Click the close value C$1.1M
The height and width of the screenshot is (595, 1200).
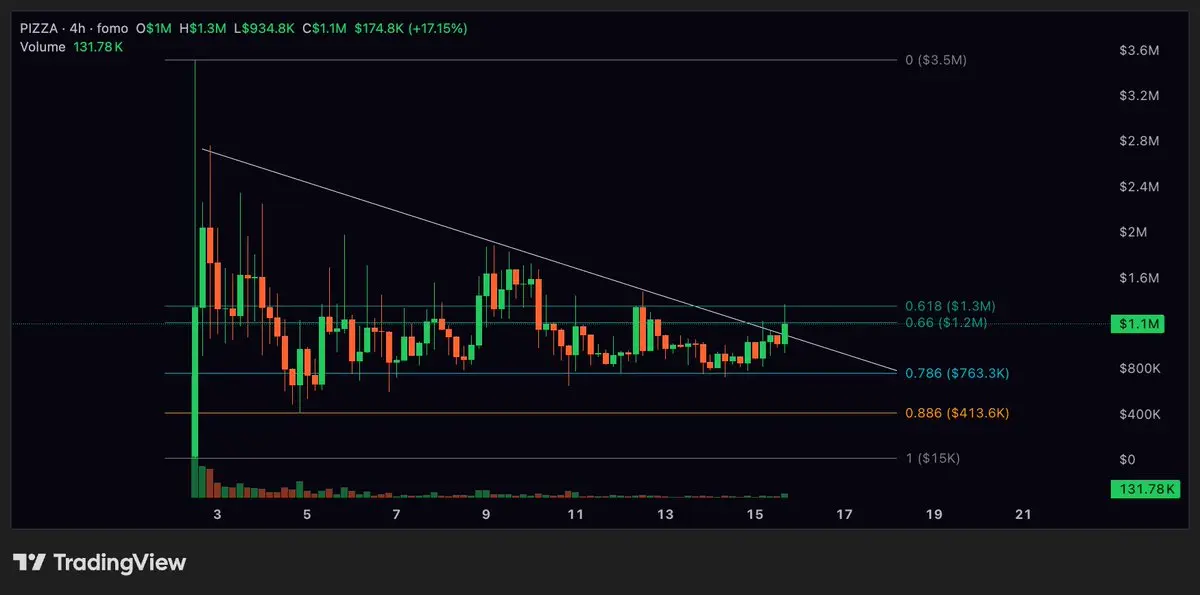click(325, 28)
